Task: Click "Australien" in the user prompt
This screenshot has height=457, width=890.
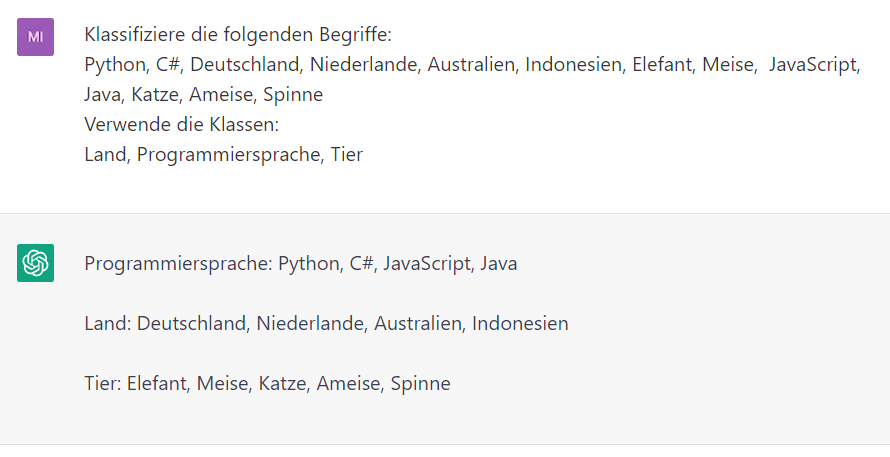Action: coord(471,65)
